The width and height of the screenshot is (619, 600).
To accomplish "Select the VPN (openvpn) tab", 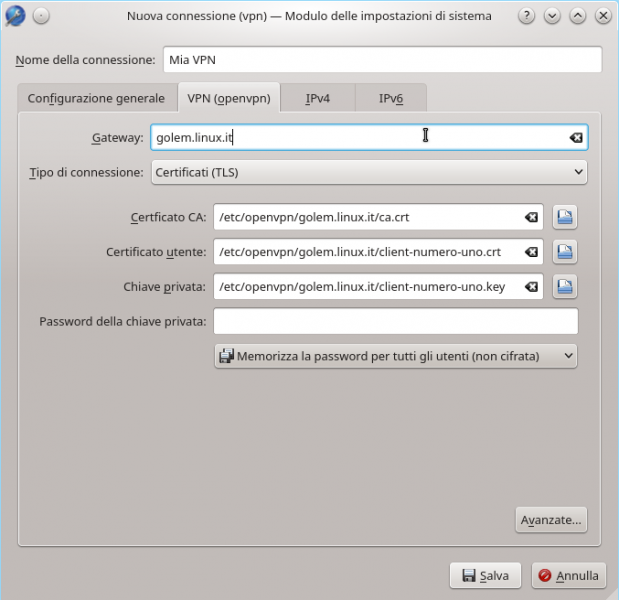I will (x=229, y=98).
